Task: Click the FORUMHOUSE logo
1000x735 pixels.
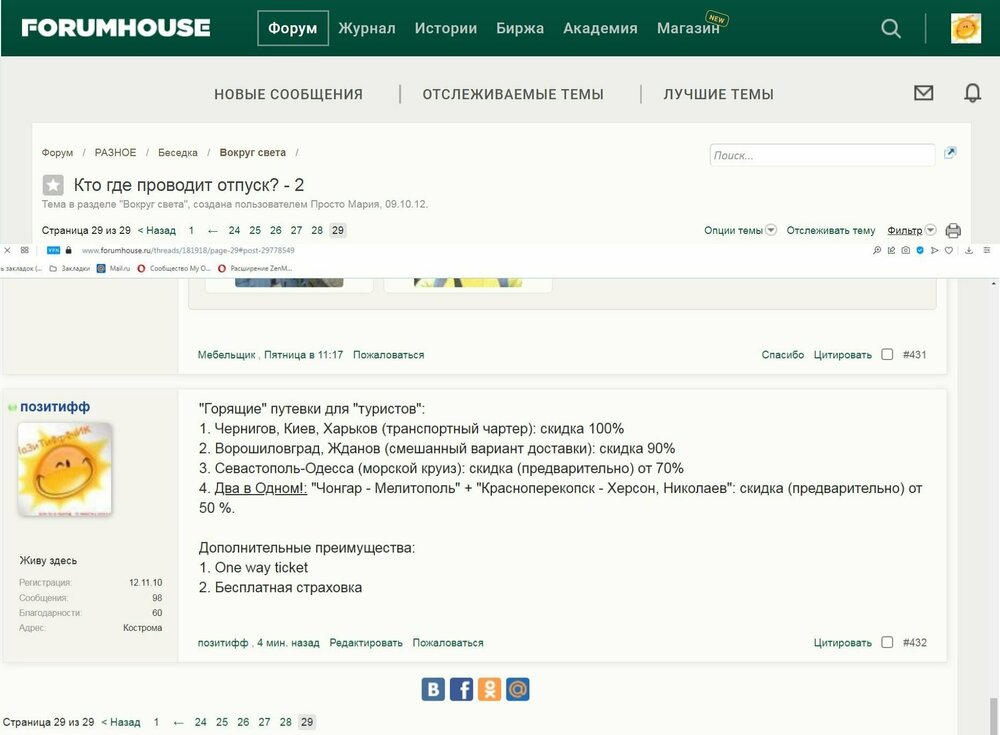Action: coord(115,27)
